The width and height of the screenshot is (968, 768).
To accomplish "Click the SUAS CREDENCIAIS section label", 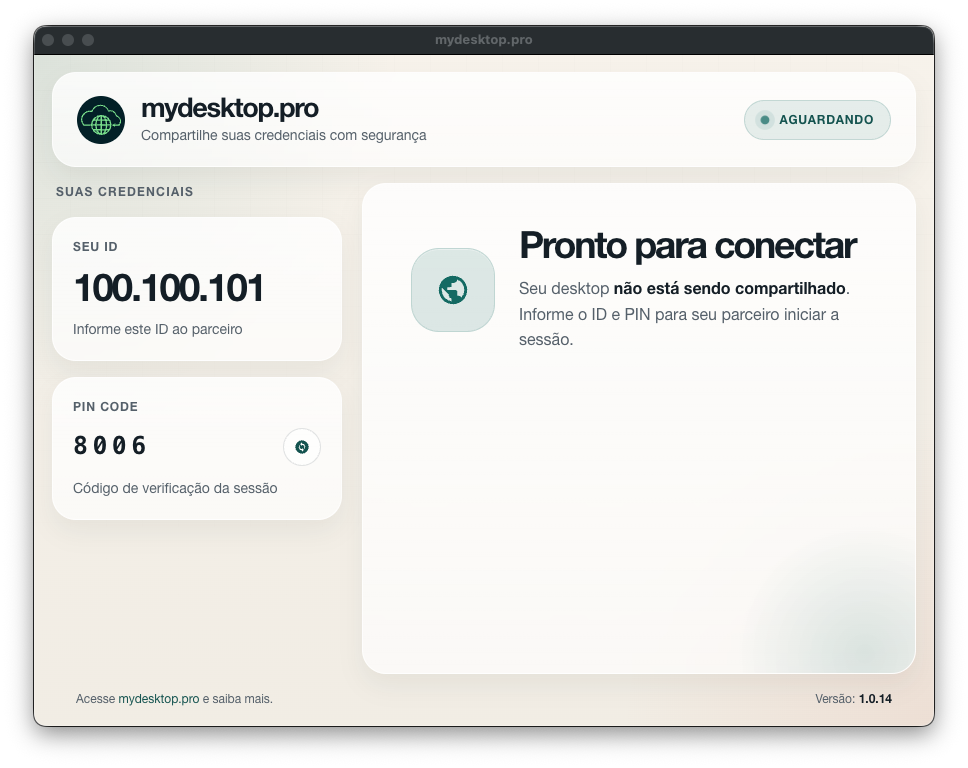I will pyautogui.click(x=125, y=191).
